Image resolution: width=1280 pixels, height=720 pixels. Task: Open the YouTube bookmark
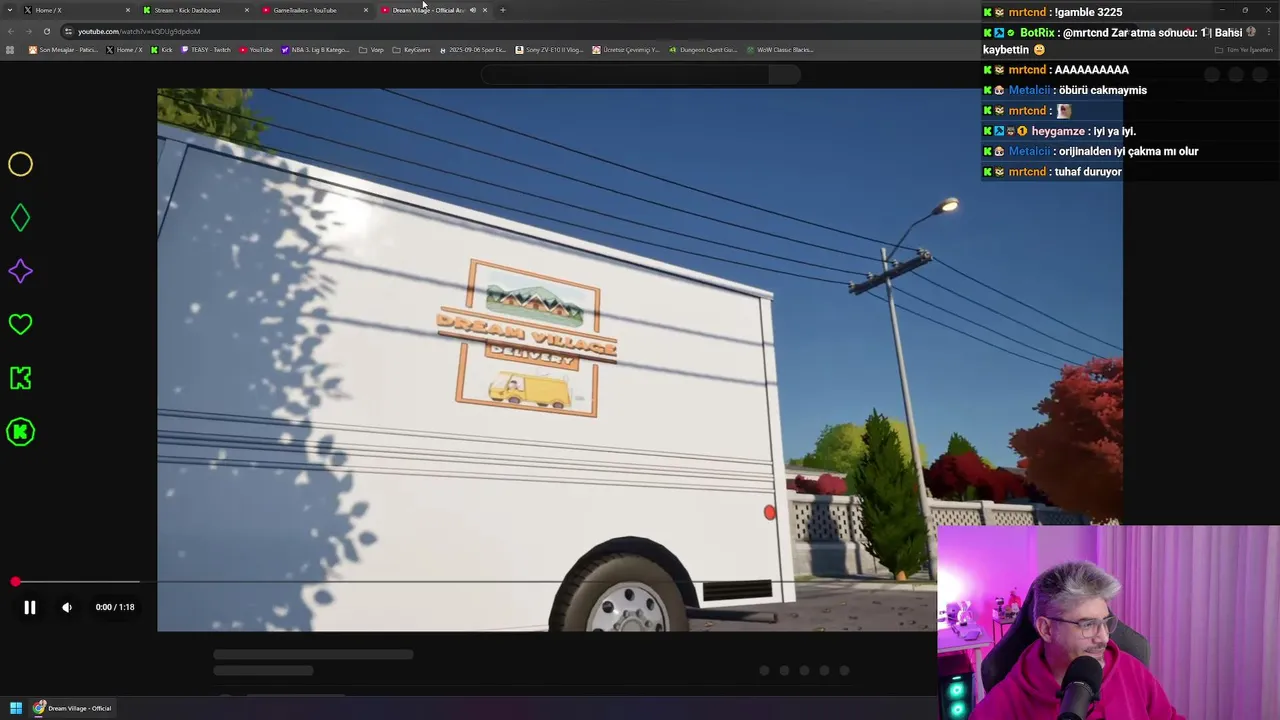pyautogui.click(x=256, y=50)
